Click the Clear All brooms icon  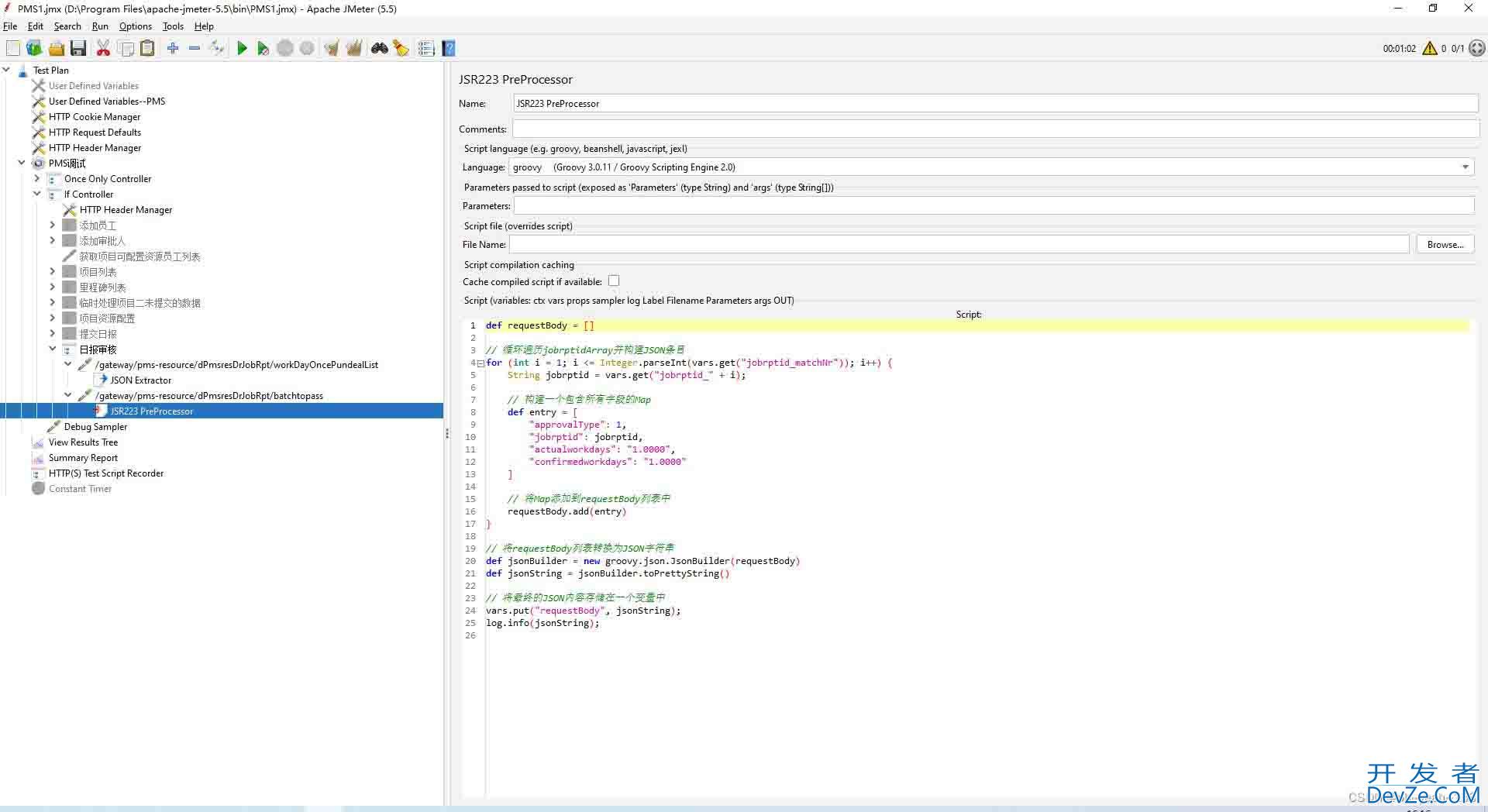pos(354,48)
